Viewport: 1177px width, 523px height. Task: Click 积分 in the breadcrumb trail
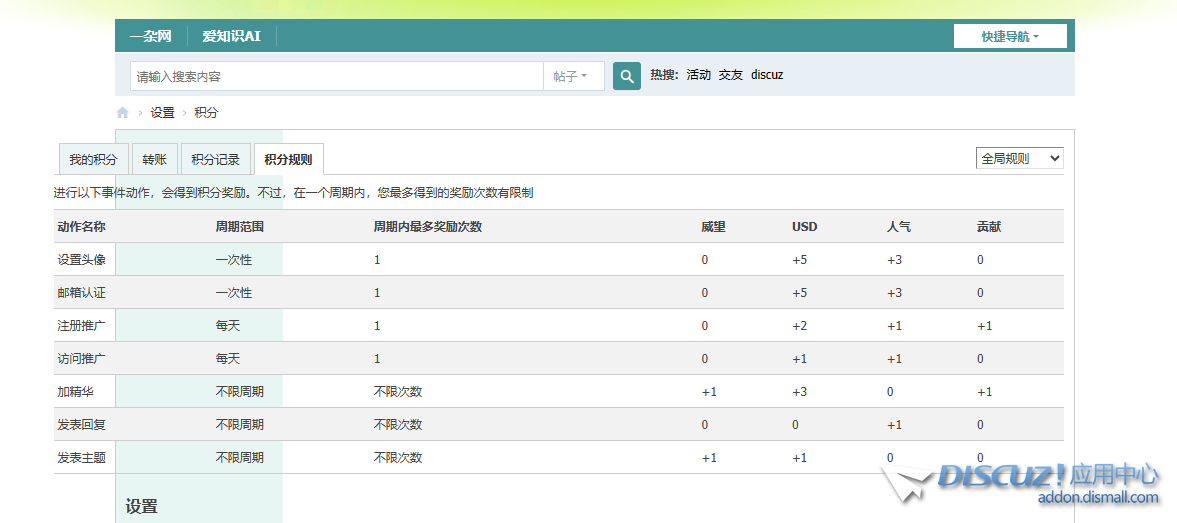[206, 113]
